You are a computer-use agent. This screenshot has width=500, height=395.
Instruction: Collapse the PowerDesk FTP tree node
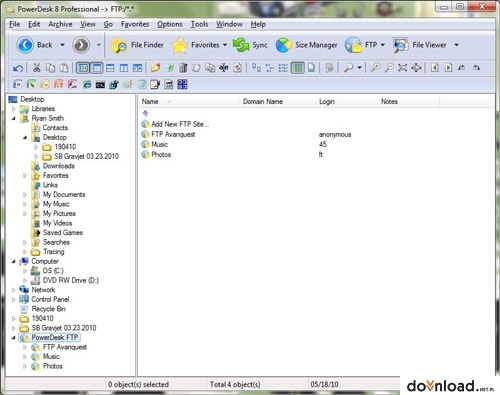click(13, 338)
